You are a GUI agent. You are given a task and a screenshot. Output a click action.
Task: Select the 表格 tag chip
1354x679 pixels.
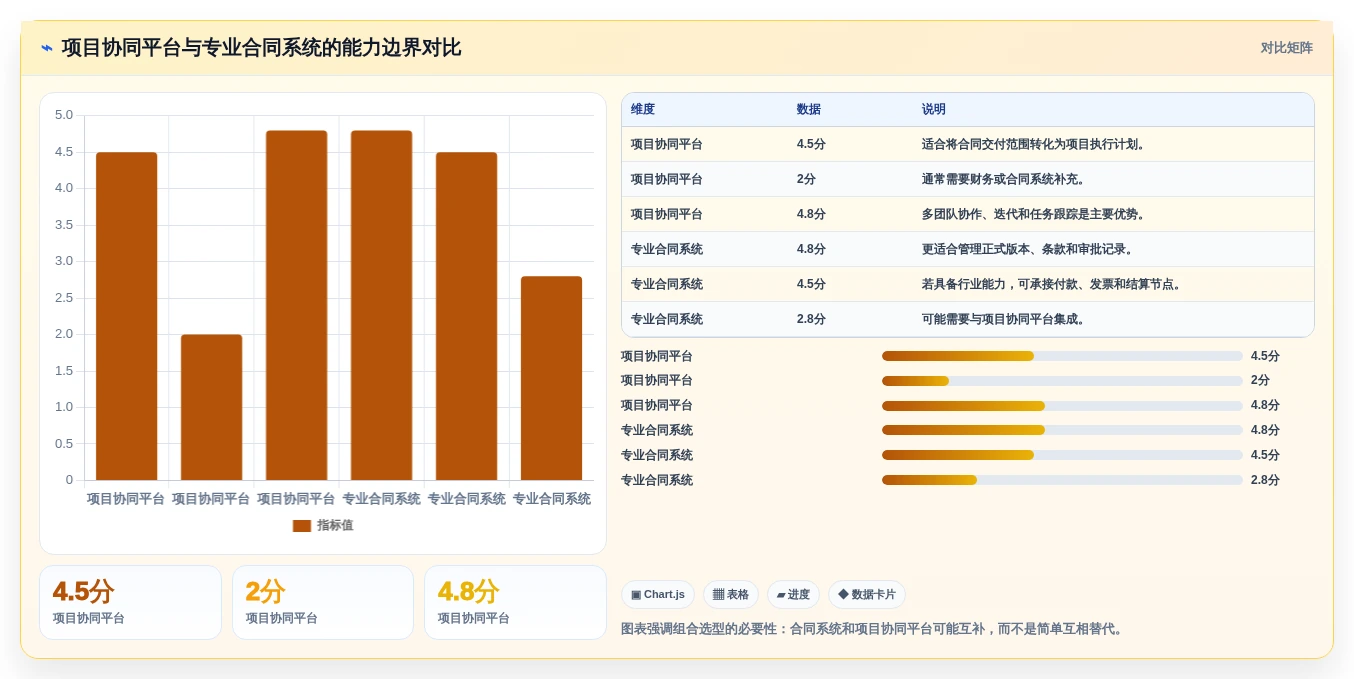pyautogui.click(x=731, y=595)
